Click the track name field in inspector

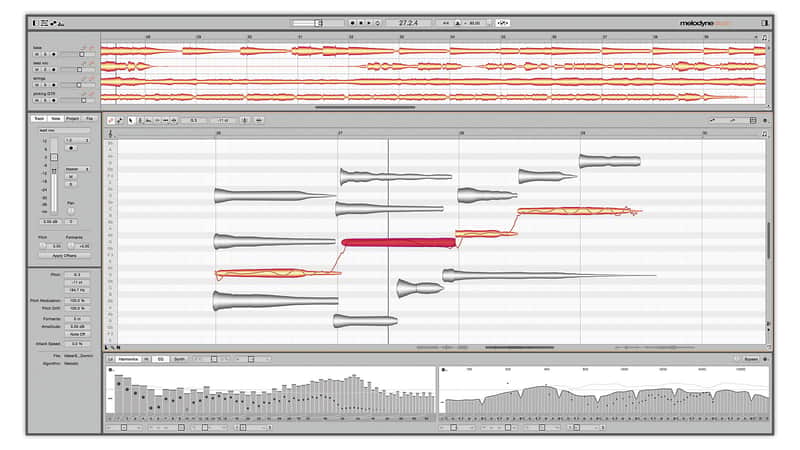(64, 131)
